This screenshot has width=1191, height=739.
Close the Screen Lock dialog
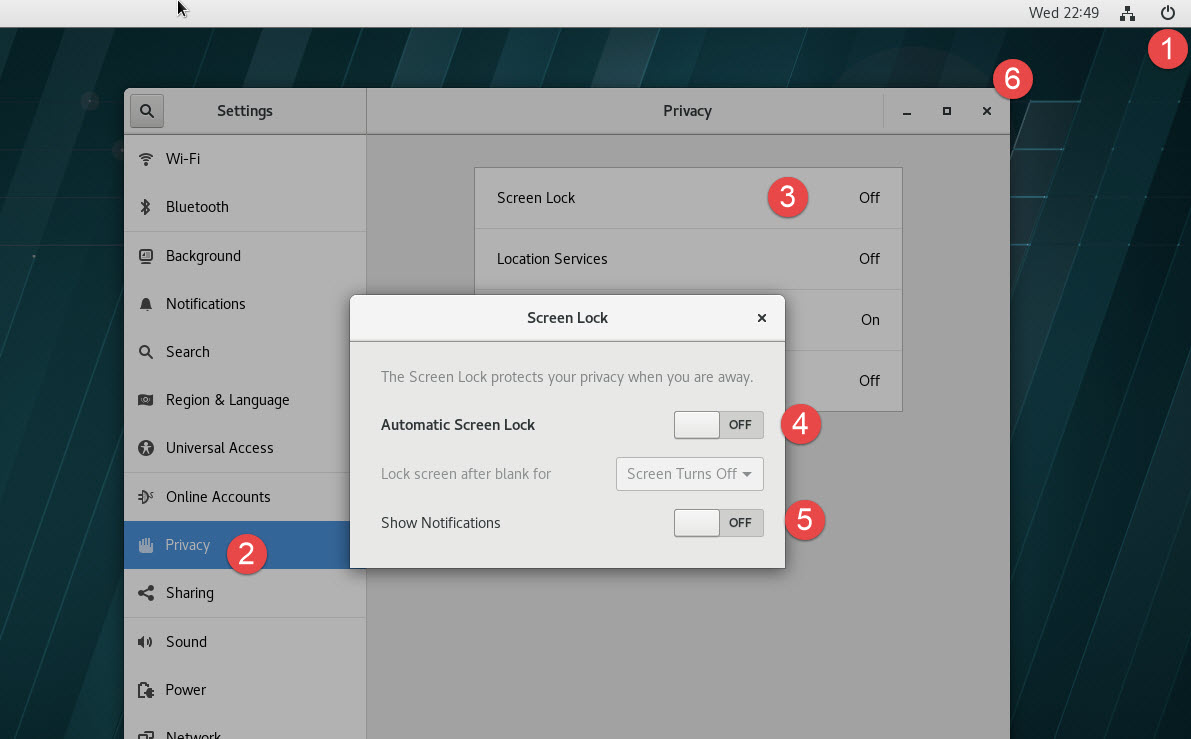pyautogui.click(x=762, y=318)
